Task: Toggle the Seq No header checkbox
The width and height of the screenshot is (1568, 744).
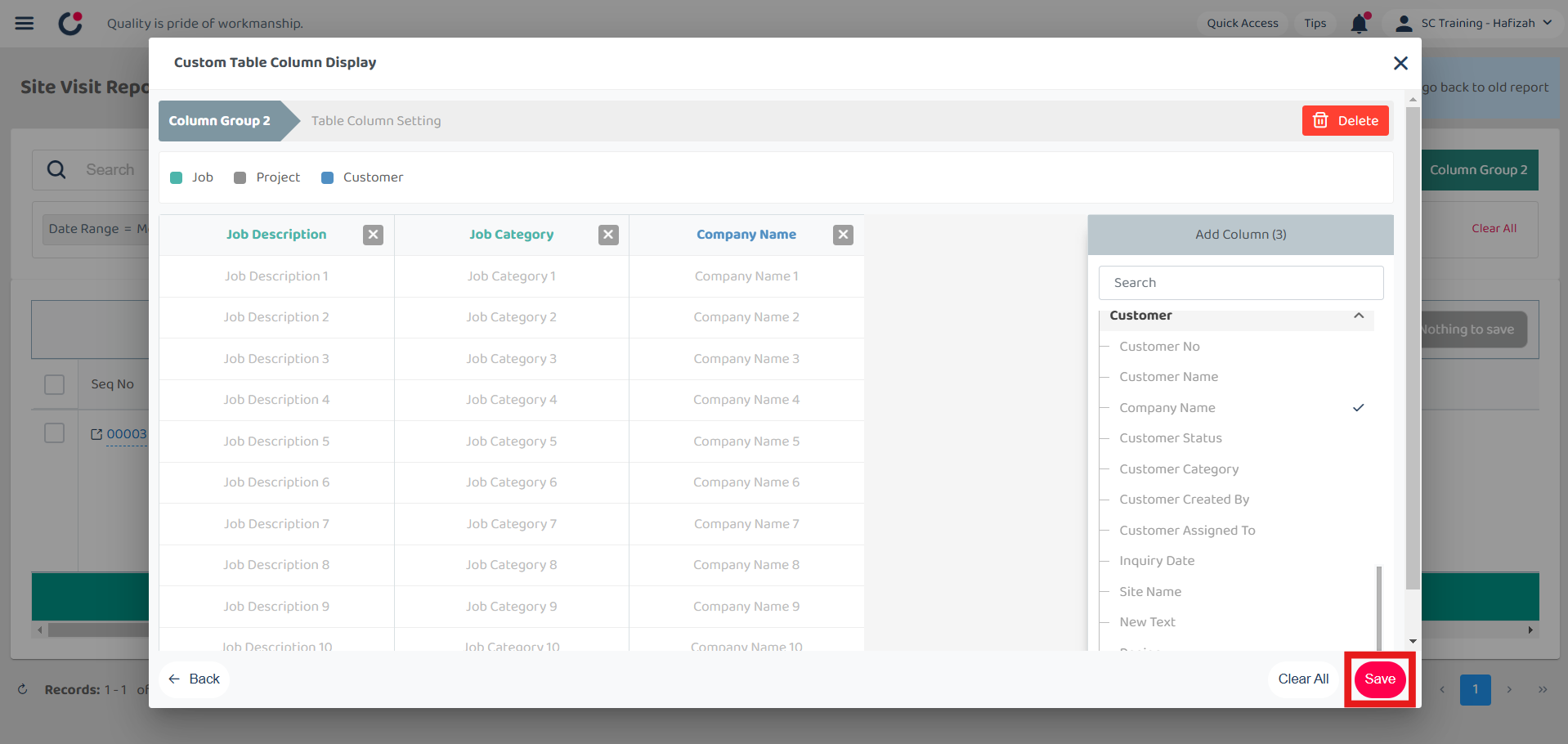Action: (54, 384)
